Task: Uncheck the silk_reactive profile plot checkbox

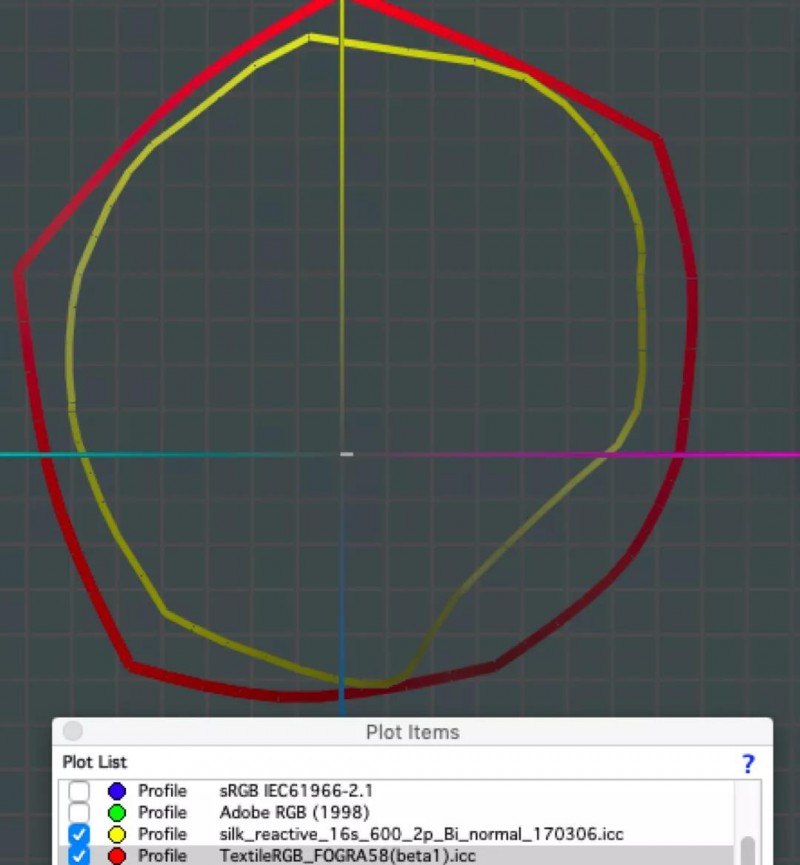Action: pyautogui.click(x=79, y=834)
